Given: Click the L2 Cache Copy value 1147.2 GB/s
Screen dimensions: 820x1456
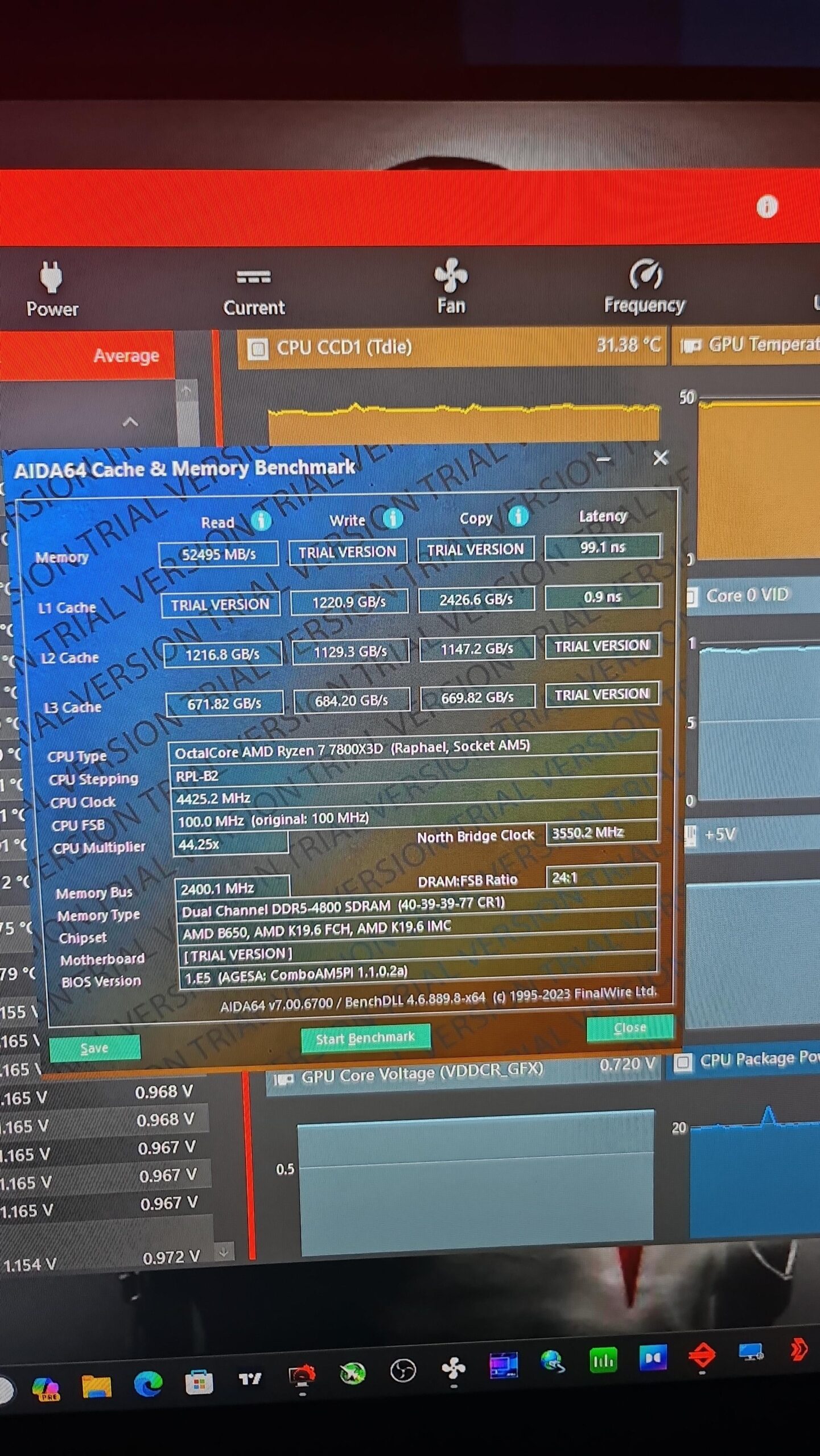Looking at the screenshot, I should click(477, 649).
